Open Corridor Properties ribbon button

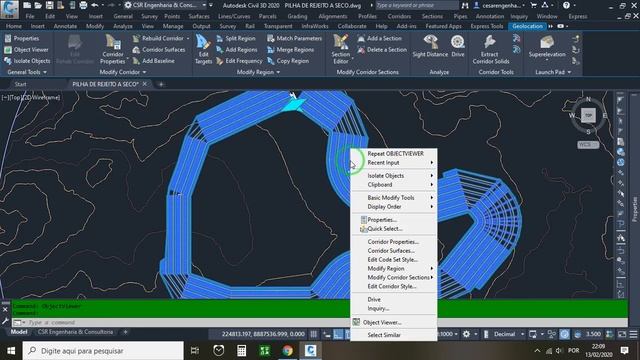pos(113,50)
